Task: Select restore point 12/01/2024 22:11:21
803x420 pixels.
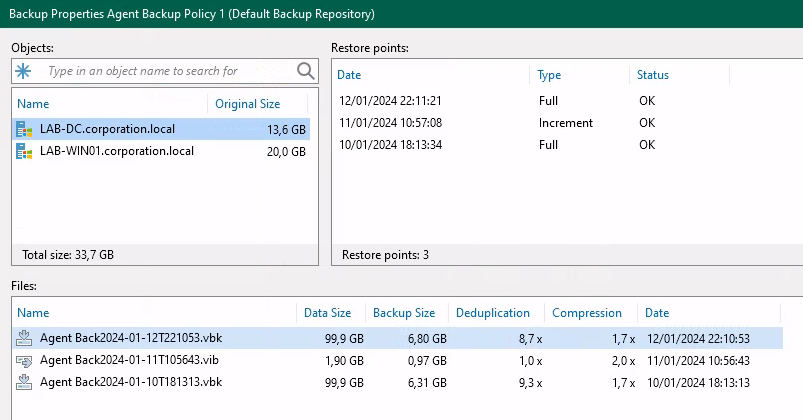Action: [390, 101]
